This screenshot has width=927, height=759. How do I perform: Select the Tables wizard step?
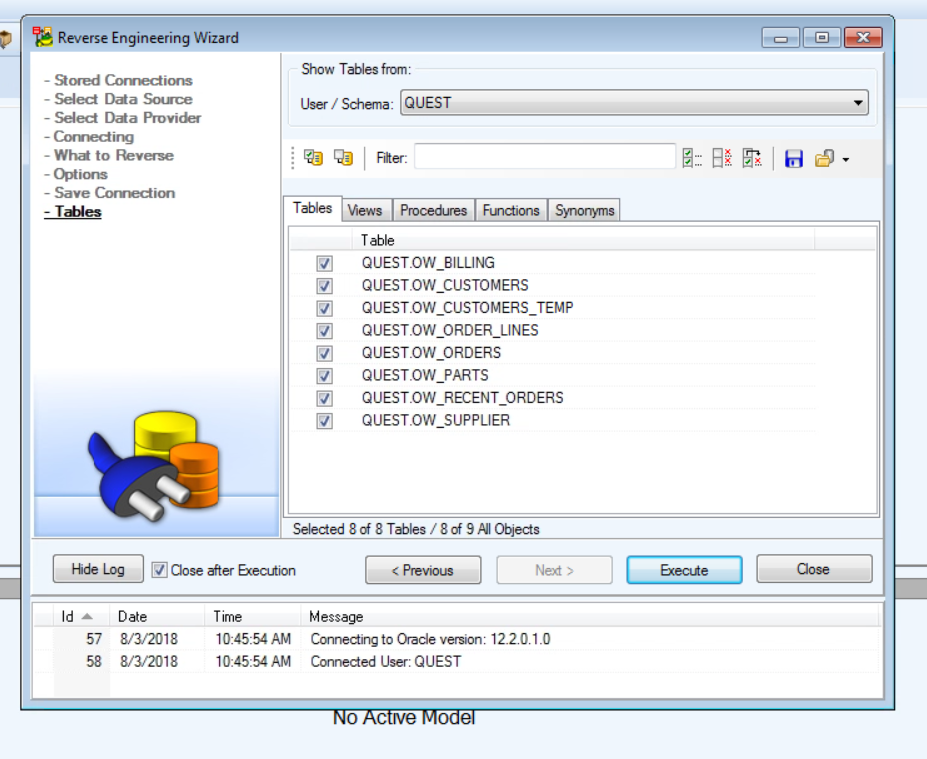(x=77, y=212)
